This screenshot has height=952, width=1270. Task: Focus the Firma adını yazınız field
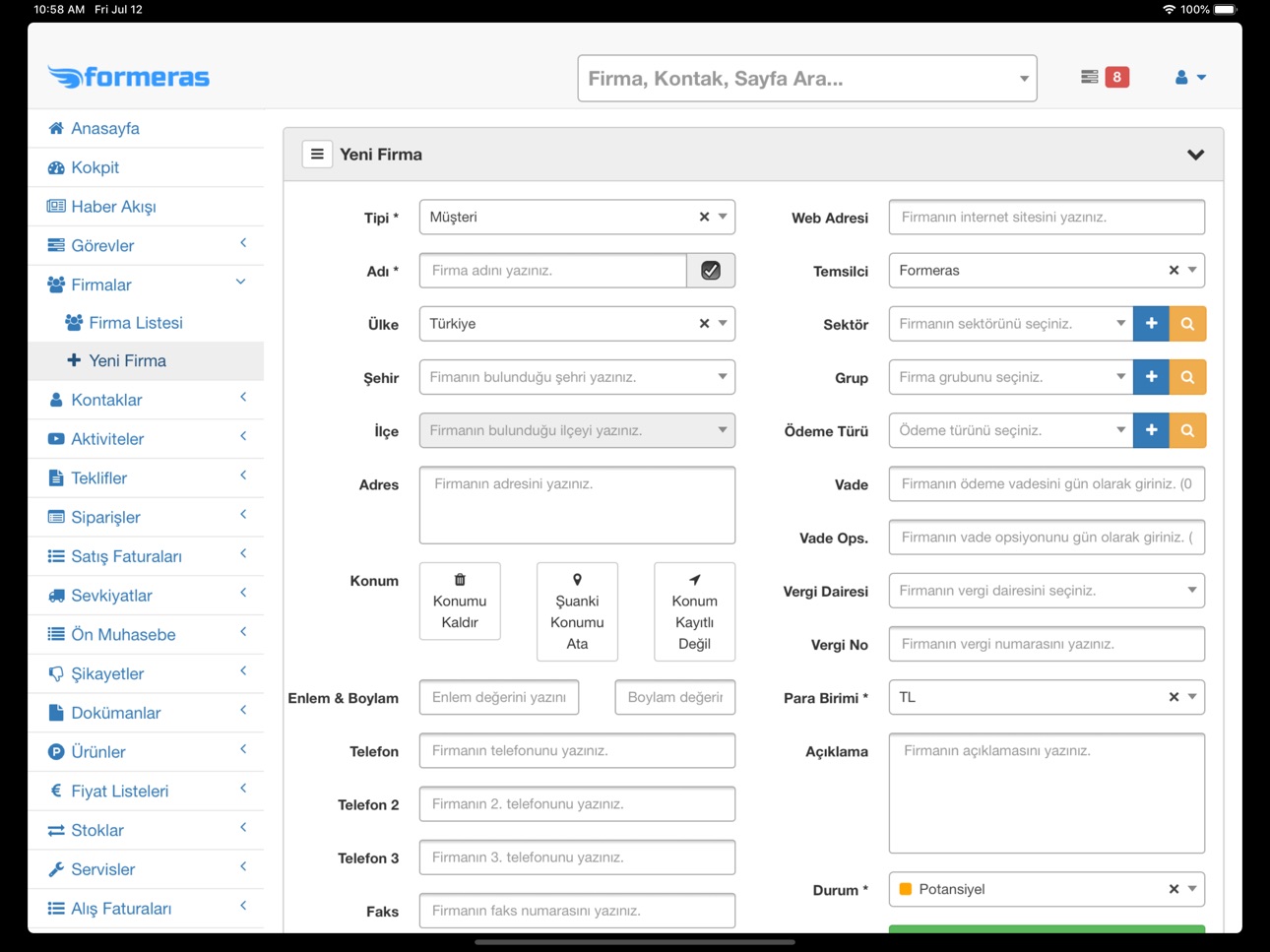tap(553, 271)
